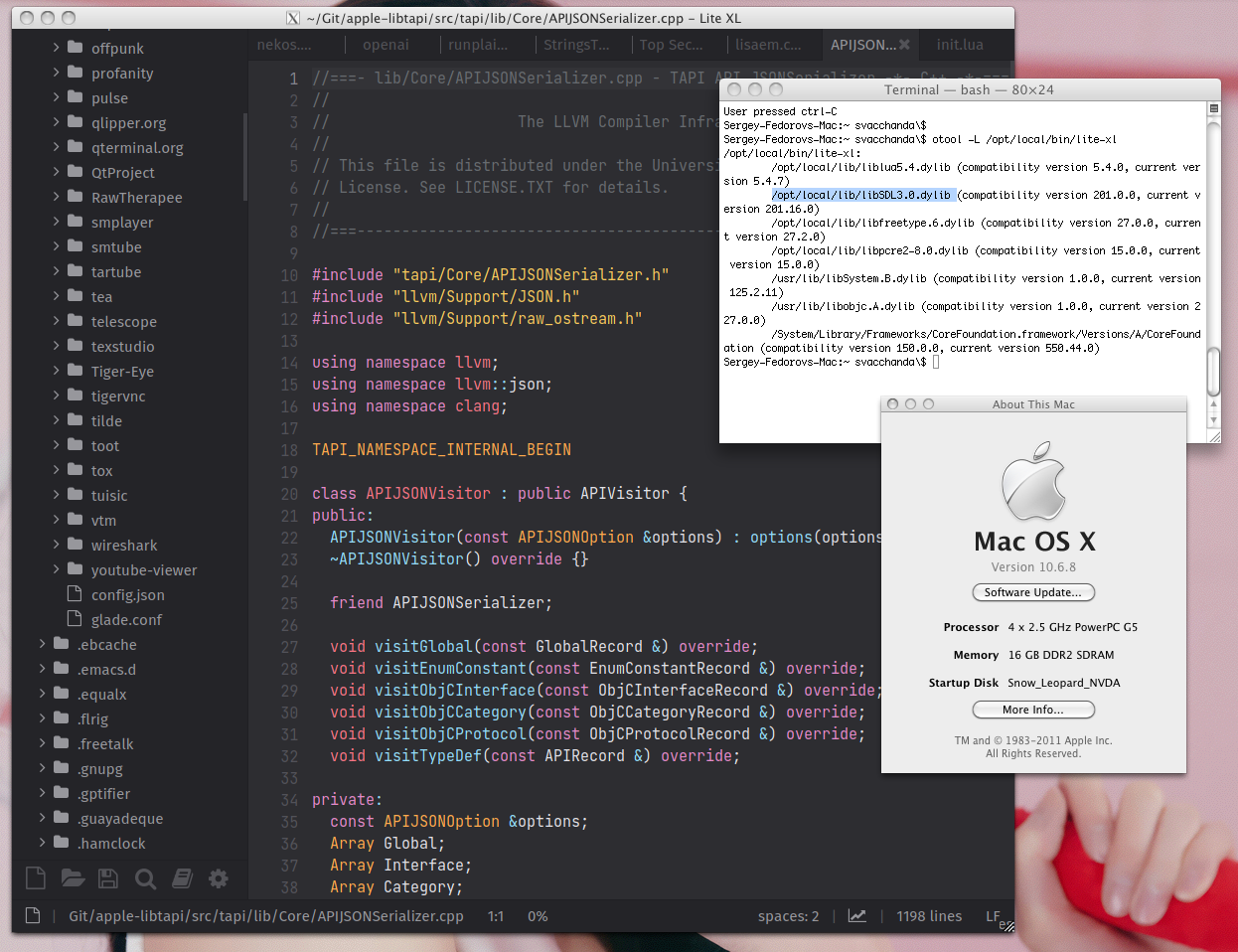This screenshot has width=1238, height=952.
Task: Select the tuisic folder row
Action: coord(129,495)
